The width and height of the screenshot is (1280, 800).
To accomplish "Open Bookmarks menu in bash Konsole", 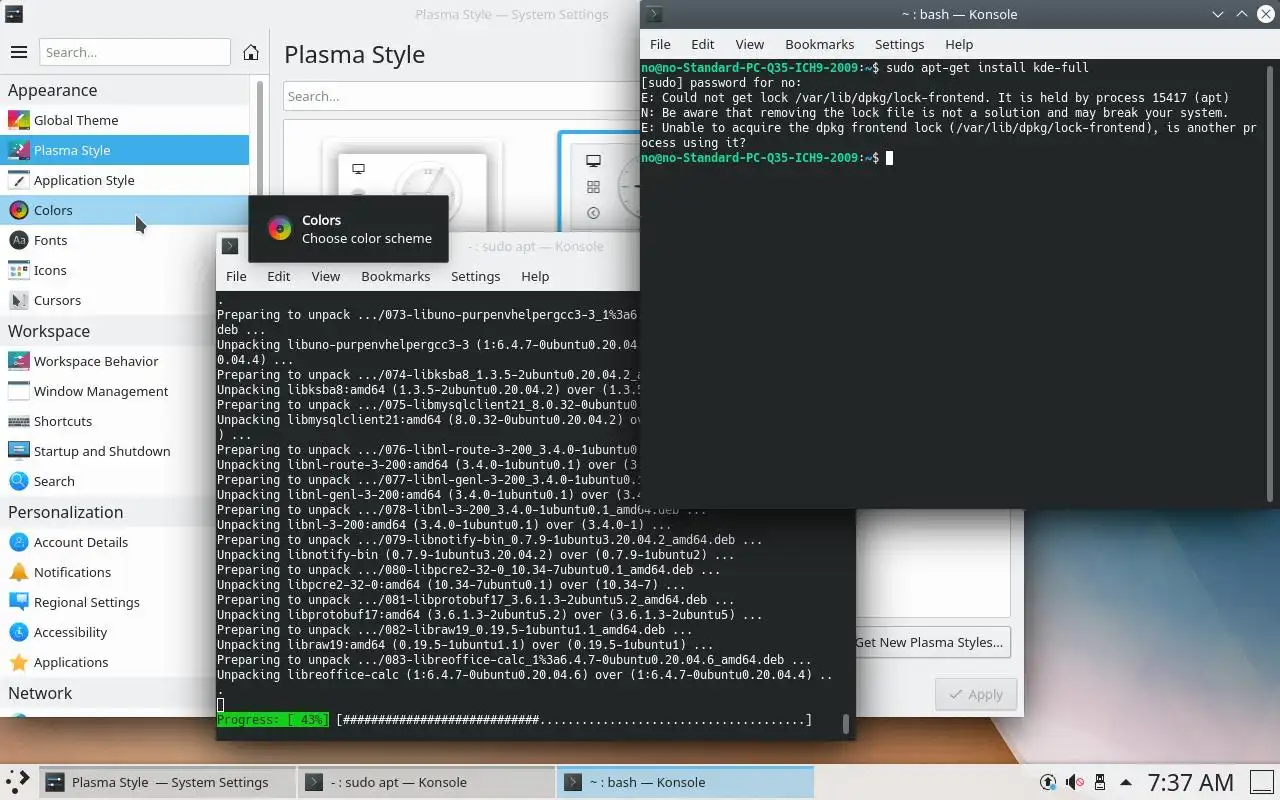I will (820, 44).
